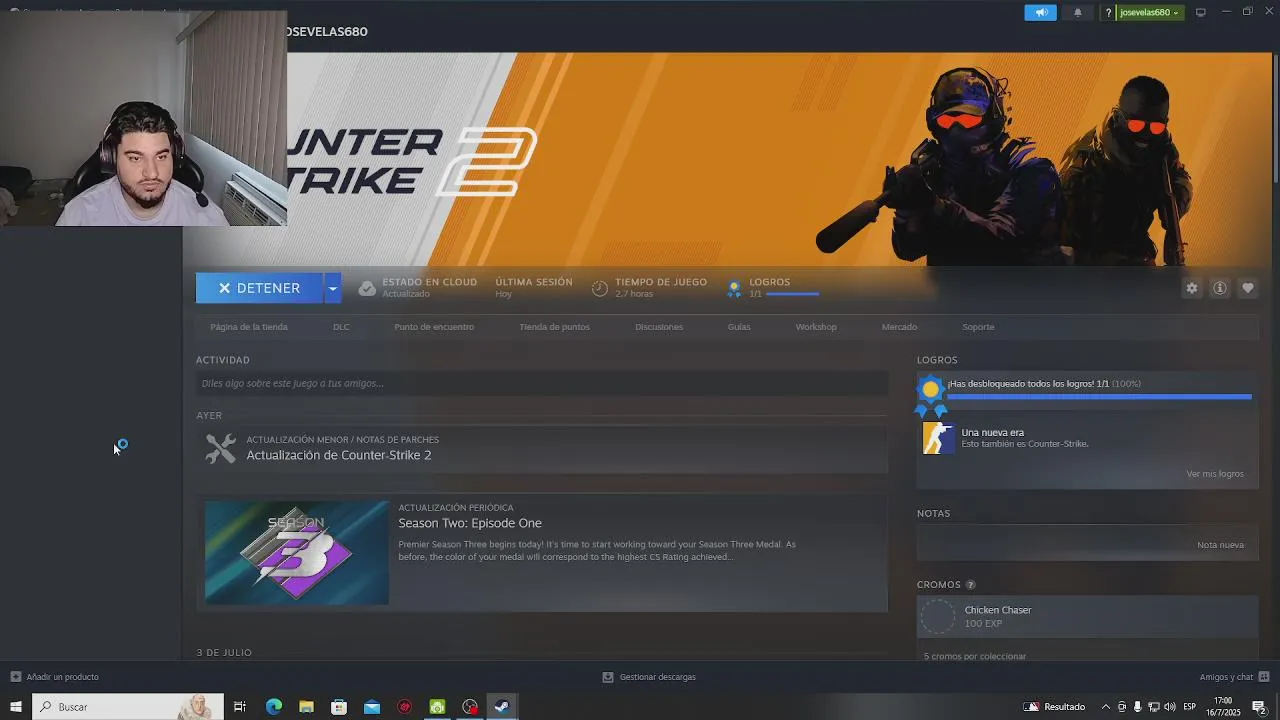1280x720 pixels.
Task: Open the Guías tab
Action: [739, 327]
